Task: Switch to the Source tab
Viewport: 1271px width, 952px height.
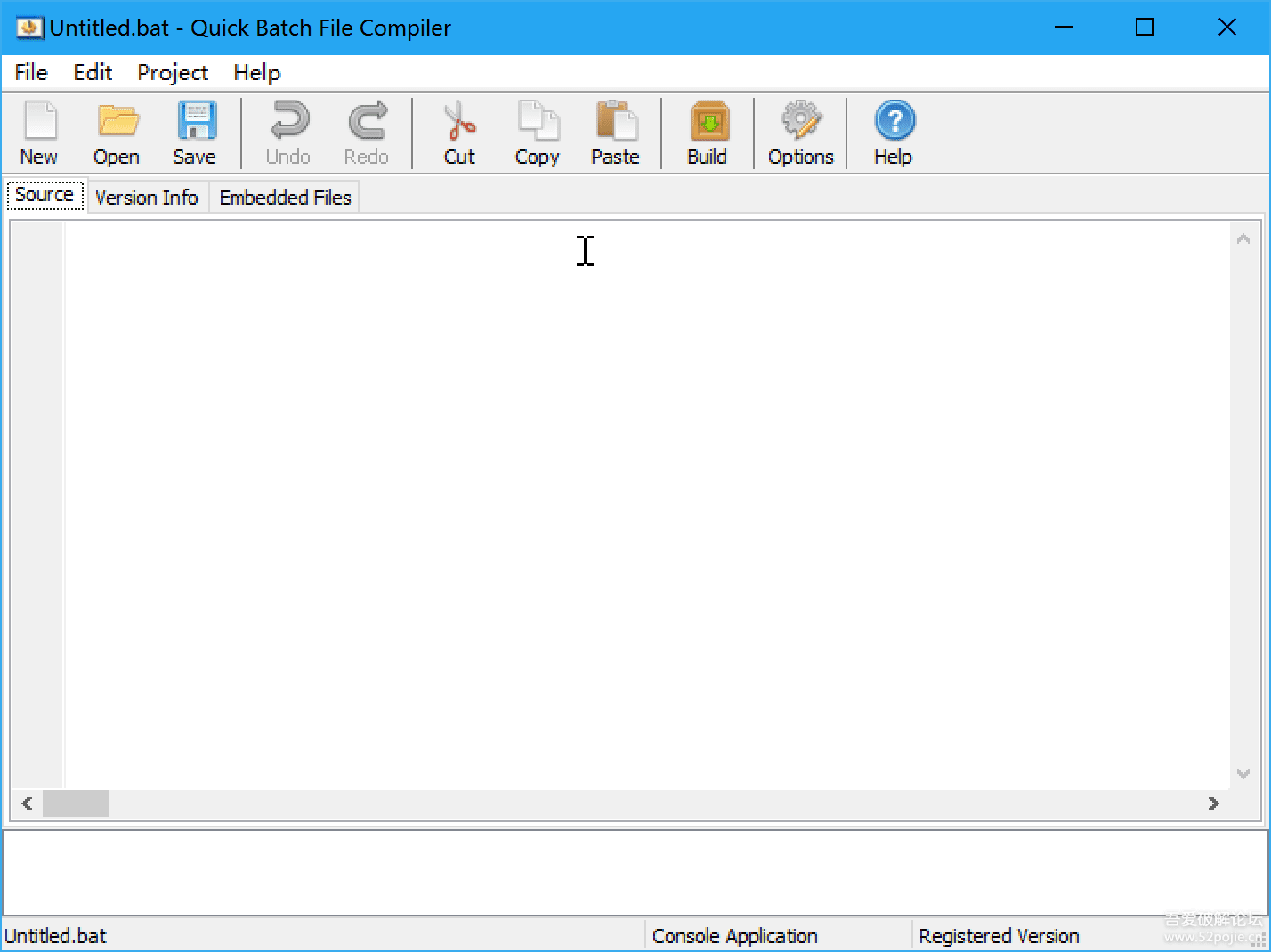Action: click(x=45, y=195)
